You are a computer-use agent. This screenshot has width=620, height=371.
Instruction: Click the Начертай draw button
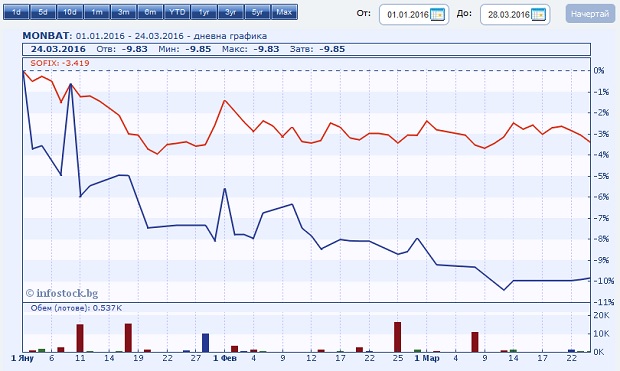[590, 14]
